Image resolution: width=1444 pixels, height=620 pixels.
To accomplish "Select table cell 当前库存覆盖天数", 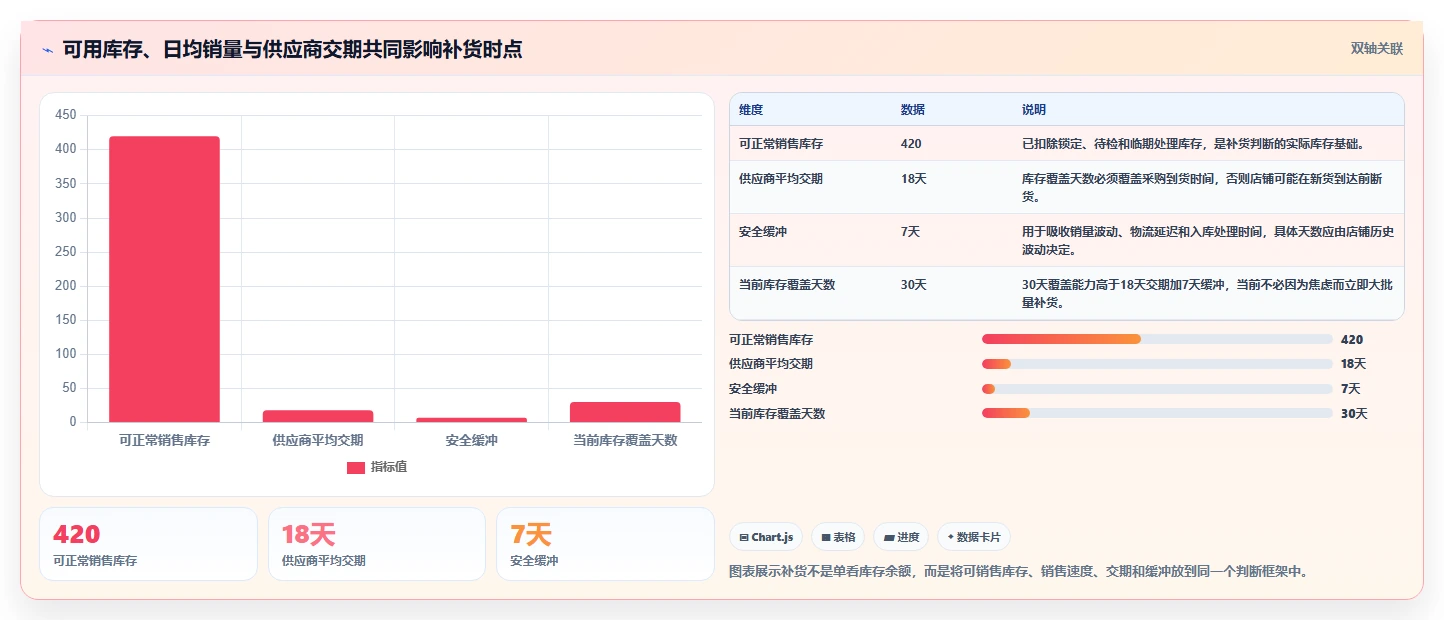I will coord(787,285).
